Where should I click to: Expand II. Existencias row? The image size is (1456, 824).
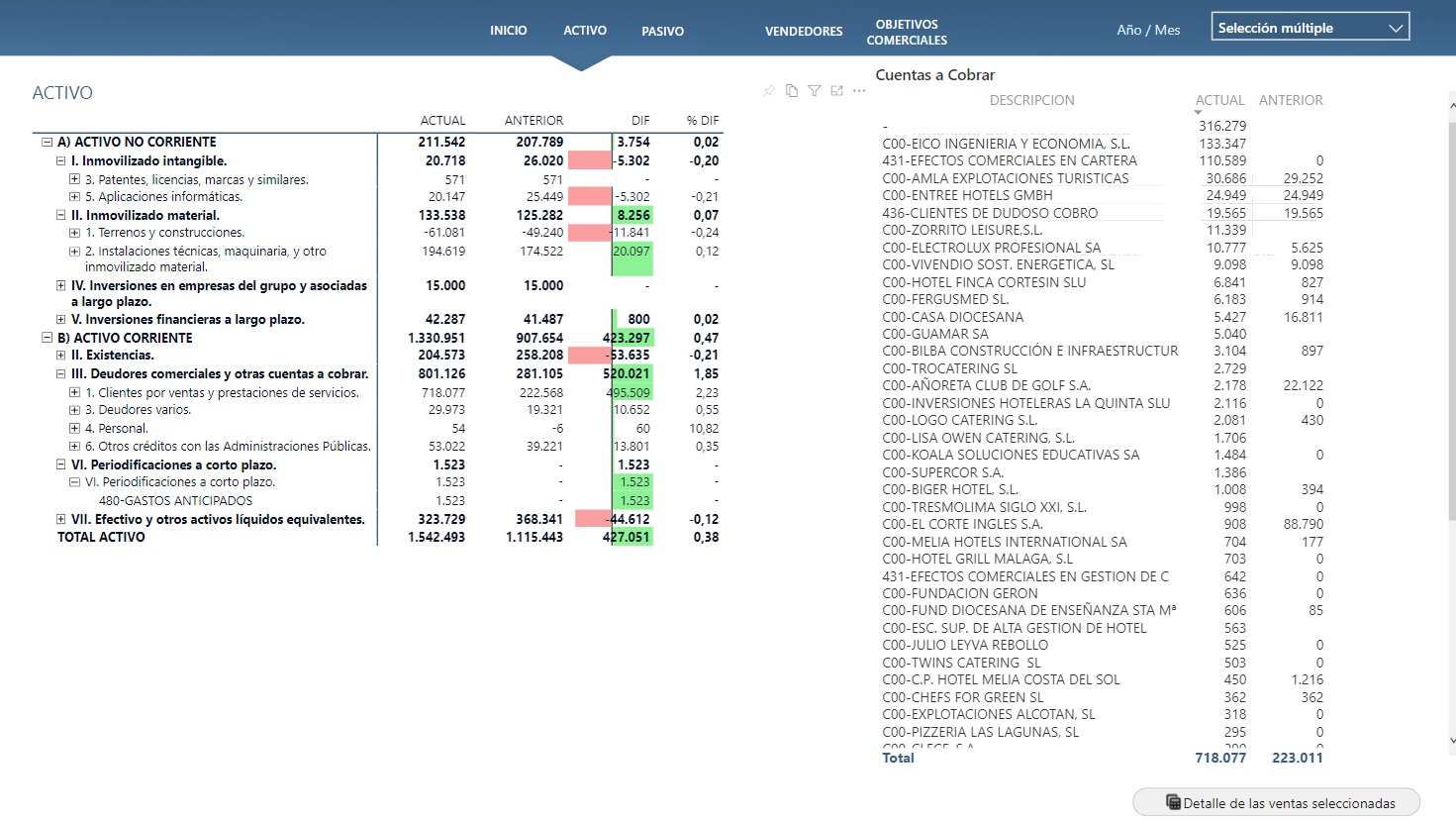(60, 356)
